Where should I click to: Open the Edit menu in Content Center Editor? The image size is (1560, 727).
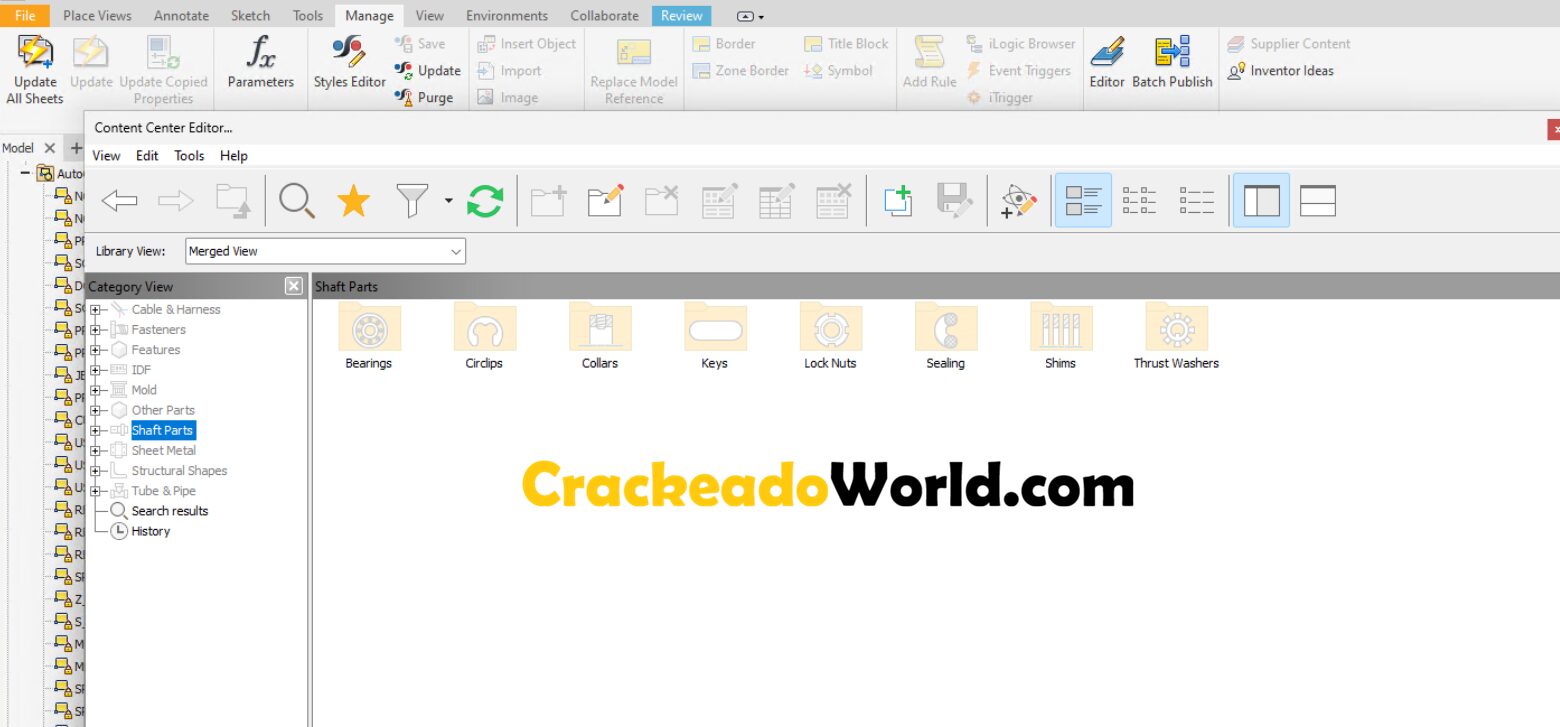147,156
